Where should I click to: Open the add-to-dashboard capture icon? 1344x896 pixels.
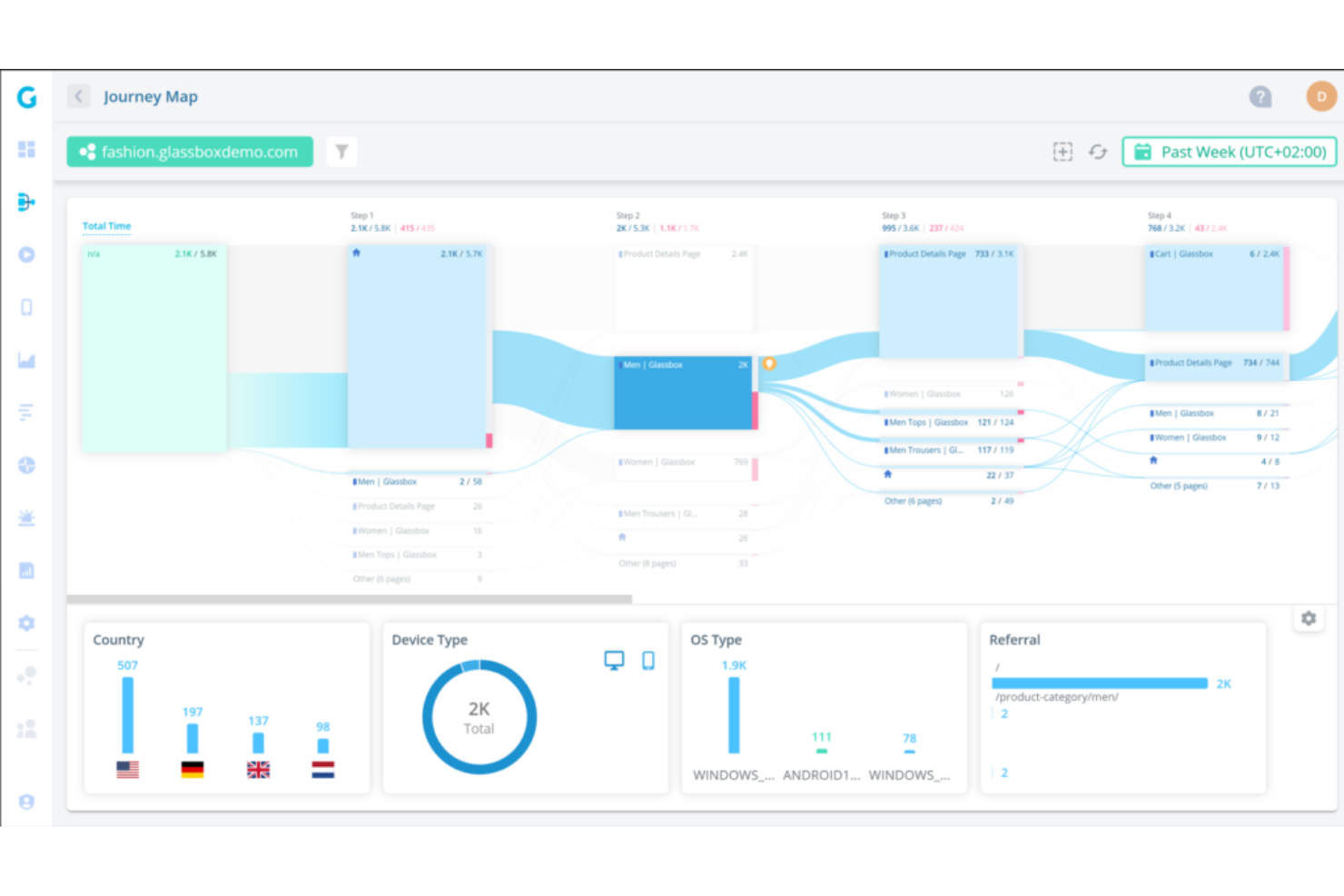coord(1062,152)
